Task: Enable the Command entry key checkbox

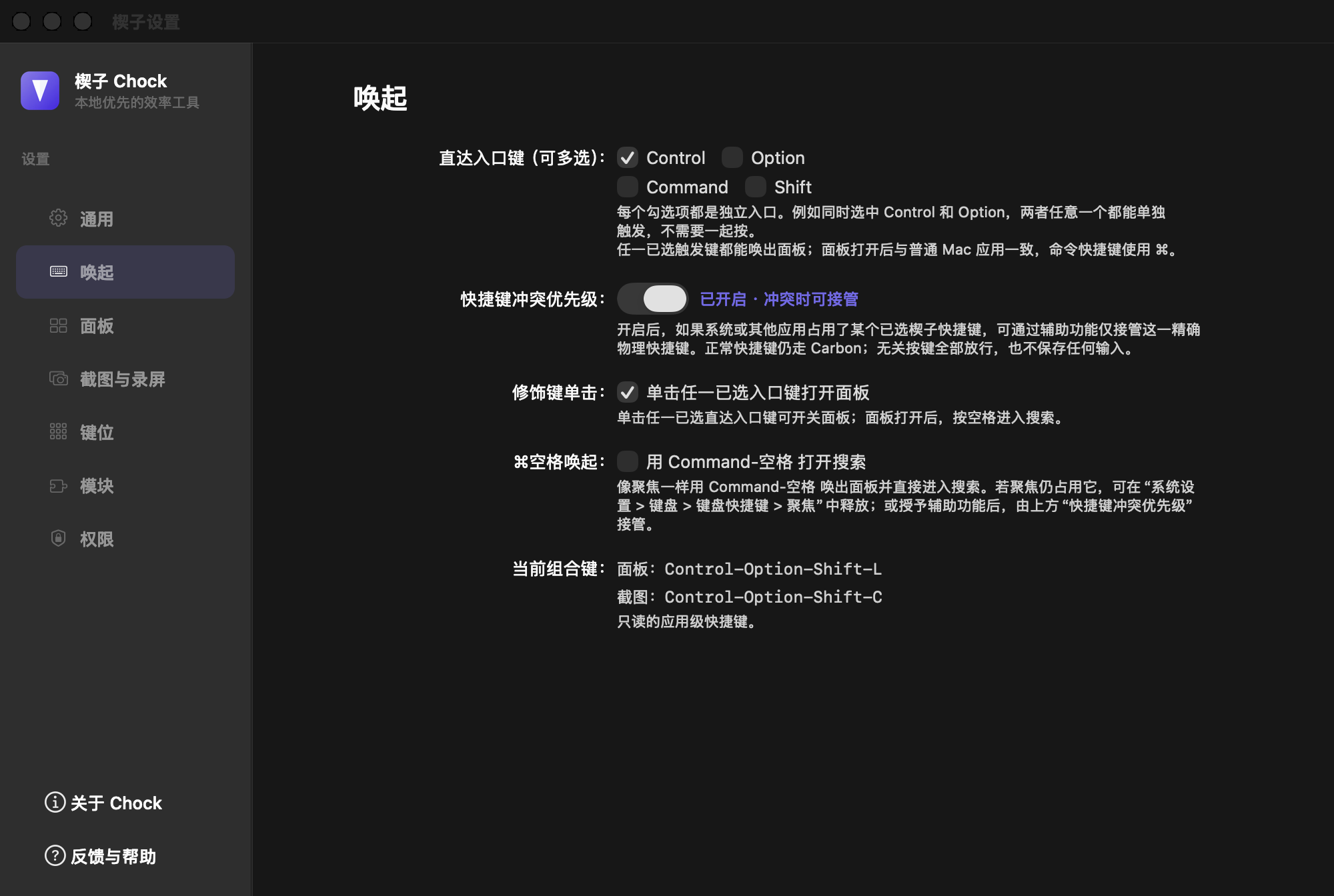Action: click(x=627, y=187)
